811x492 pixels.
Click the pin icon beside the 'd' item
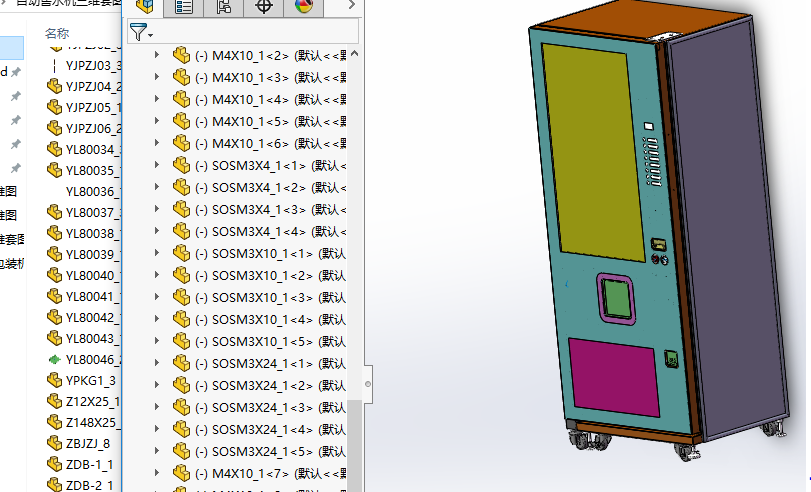pyautogui.click(x=16, y=72)
